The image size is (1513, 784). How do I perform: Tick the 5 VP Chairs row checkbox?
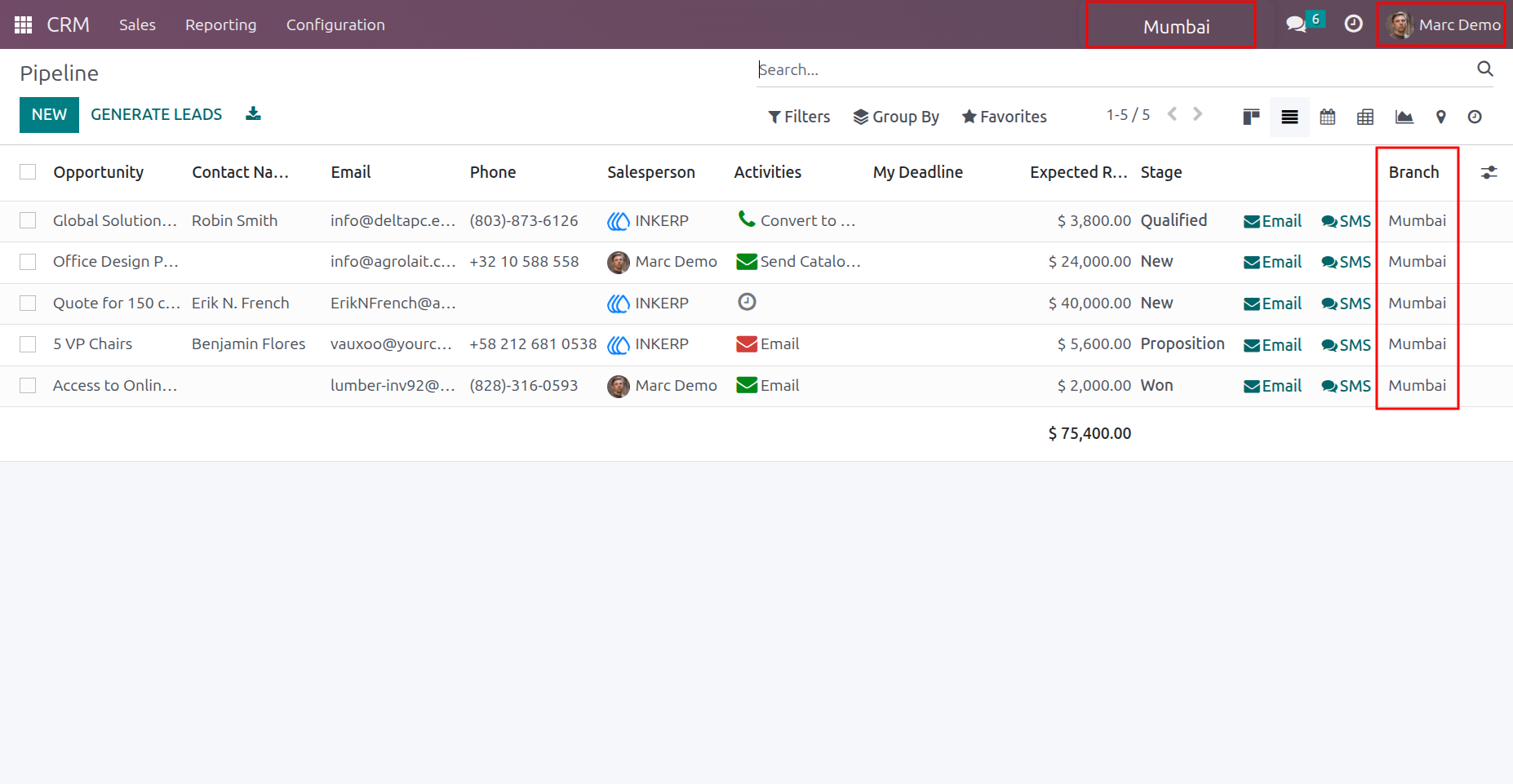[28, 343]
